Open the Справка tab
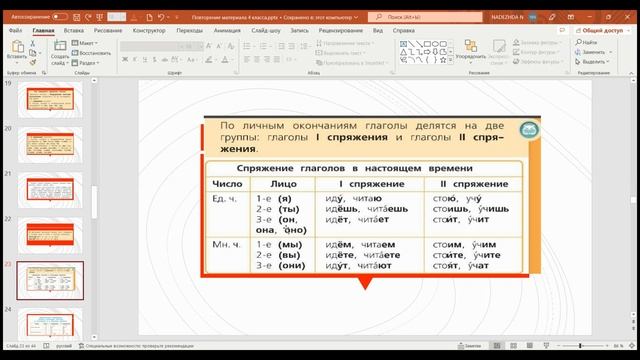The width and height of the screenshot is (640, 360). coord(404,31)
